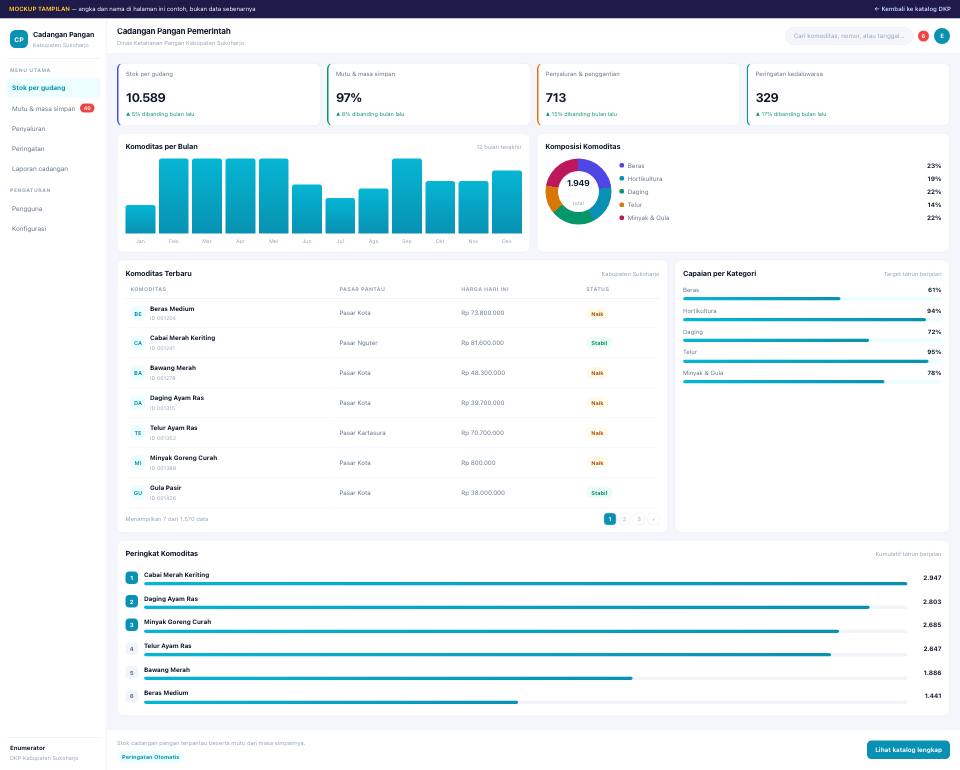
Task: Open Laporan cadangan in sidebar
Action: 53,168
